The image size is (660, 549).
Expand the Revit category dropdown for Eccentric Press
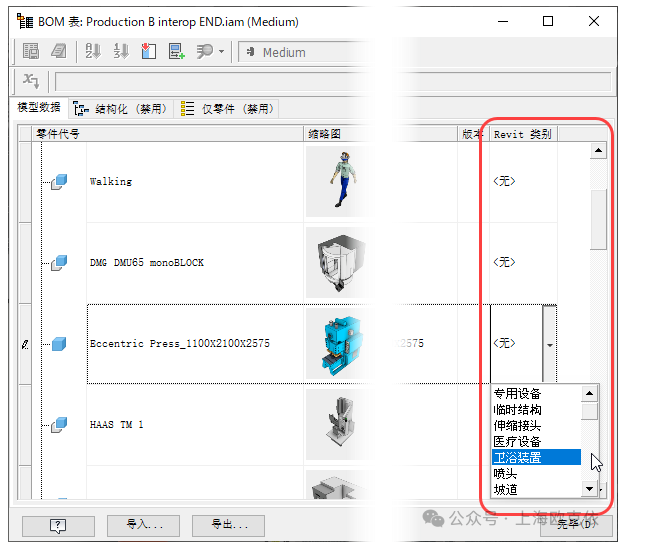551,343
